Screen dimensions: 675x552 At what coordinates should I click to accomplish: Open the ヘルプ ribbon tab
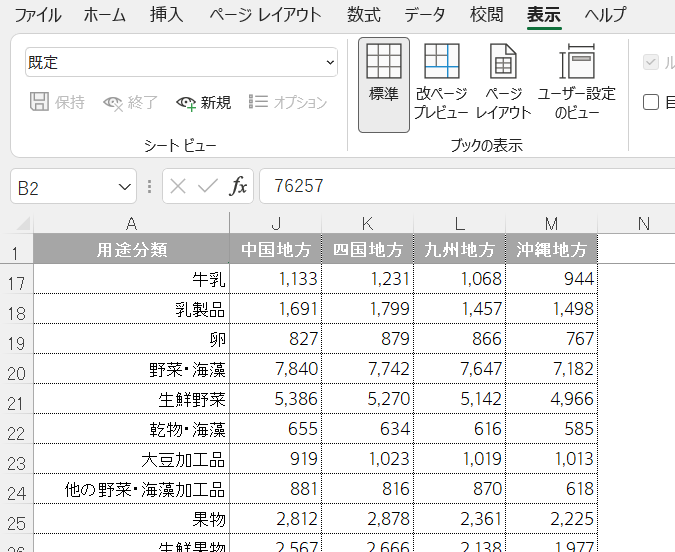(605, 15)
